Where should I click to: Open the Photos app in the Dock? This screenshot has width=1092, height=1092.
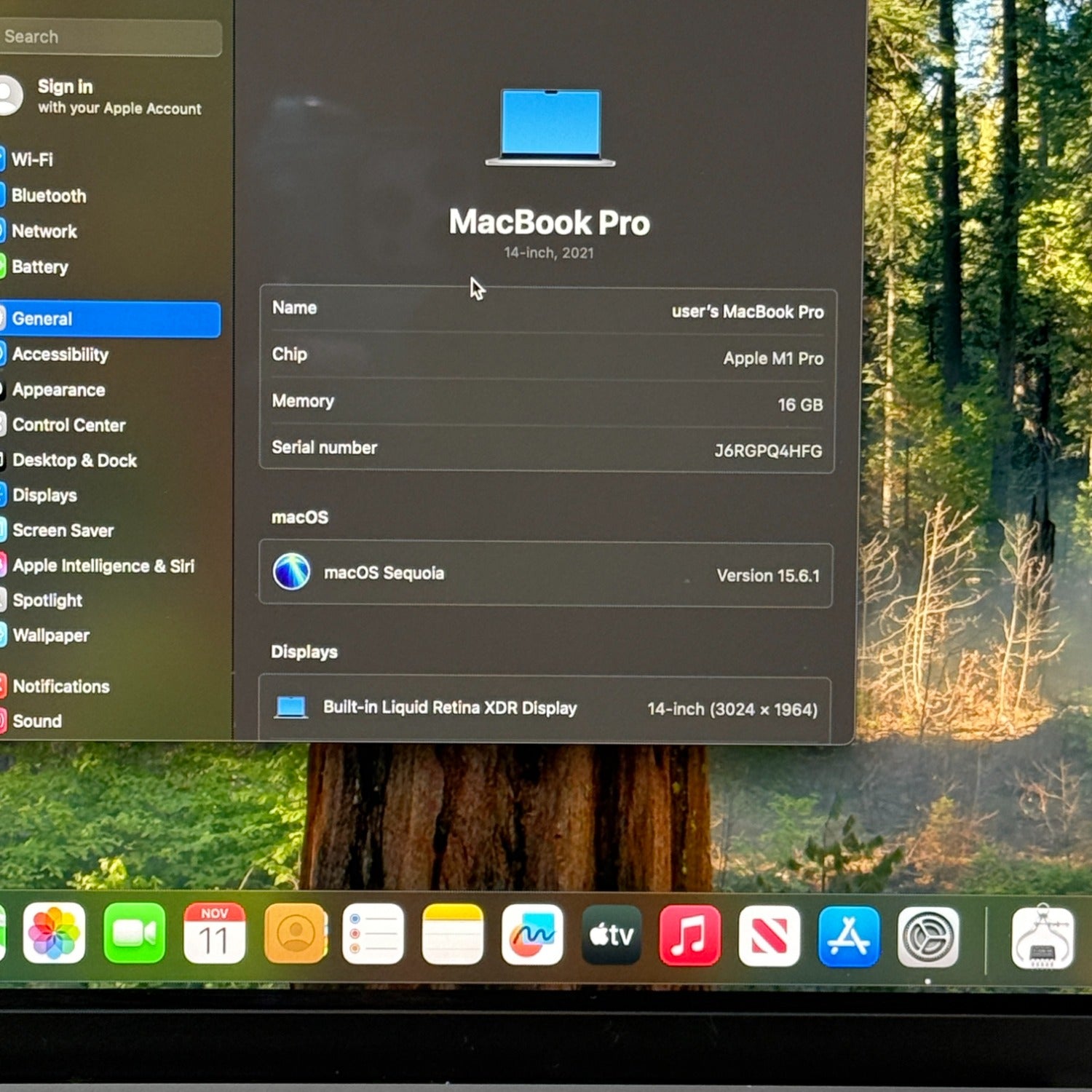click(54, 933)
